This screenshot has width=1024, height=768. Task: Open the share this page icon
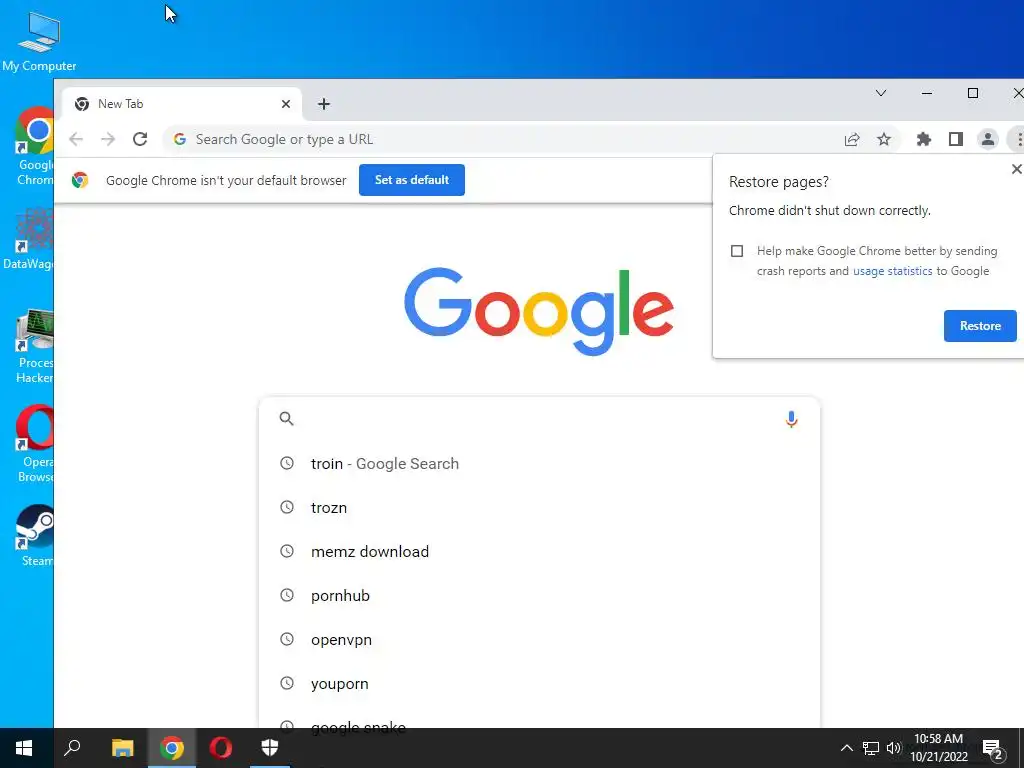(x=852, y=139)
